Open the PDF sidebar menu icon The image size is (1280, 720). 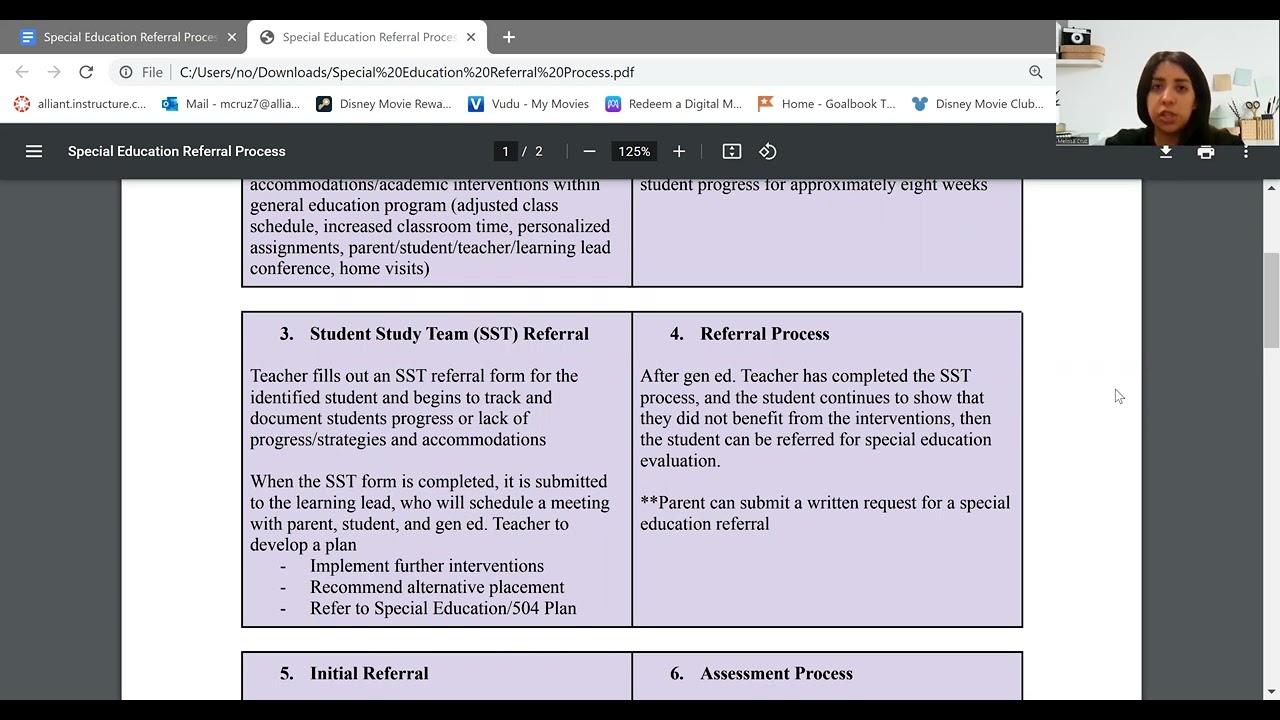point(34,151)
